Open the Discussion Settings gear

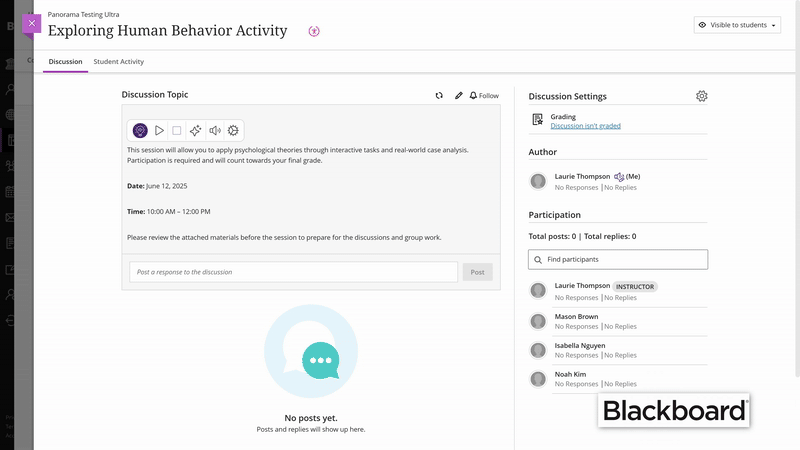point(702,96)
